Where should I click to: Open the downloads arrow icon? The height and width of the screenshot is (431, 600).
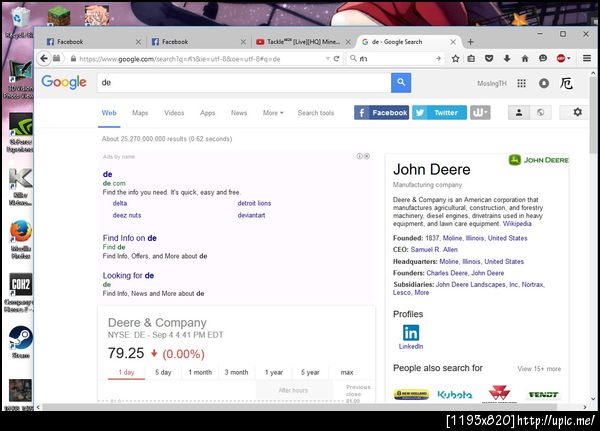507,59
